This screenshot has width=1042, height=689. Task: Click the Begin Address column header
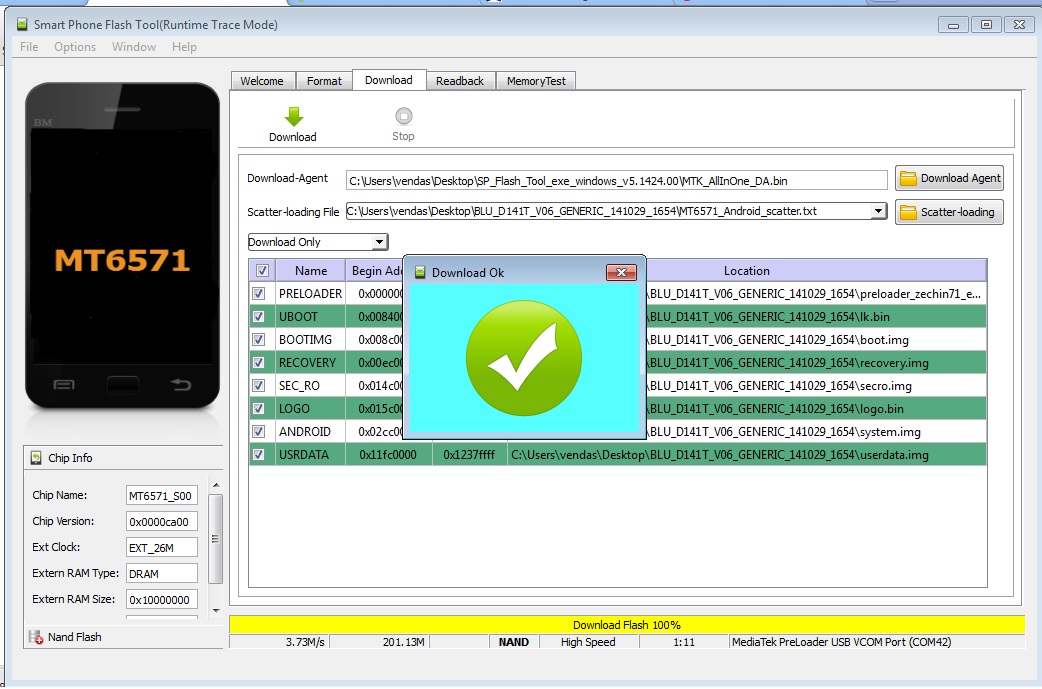pyautogui.click(x=375, y=270)
